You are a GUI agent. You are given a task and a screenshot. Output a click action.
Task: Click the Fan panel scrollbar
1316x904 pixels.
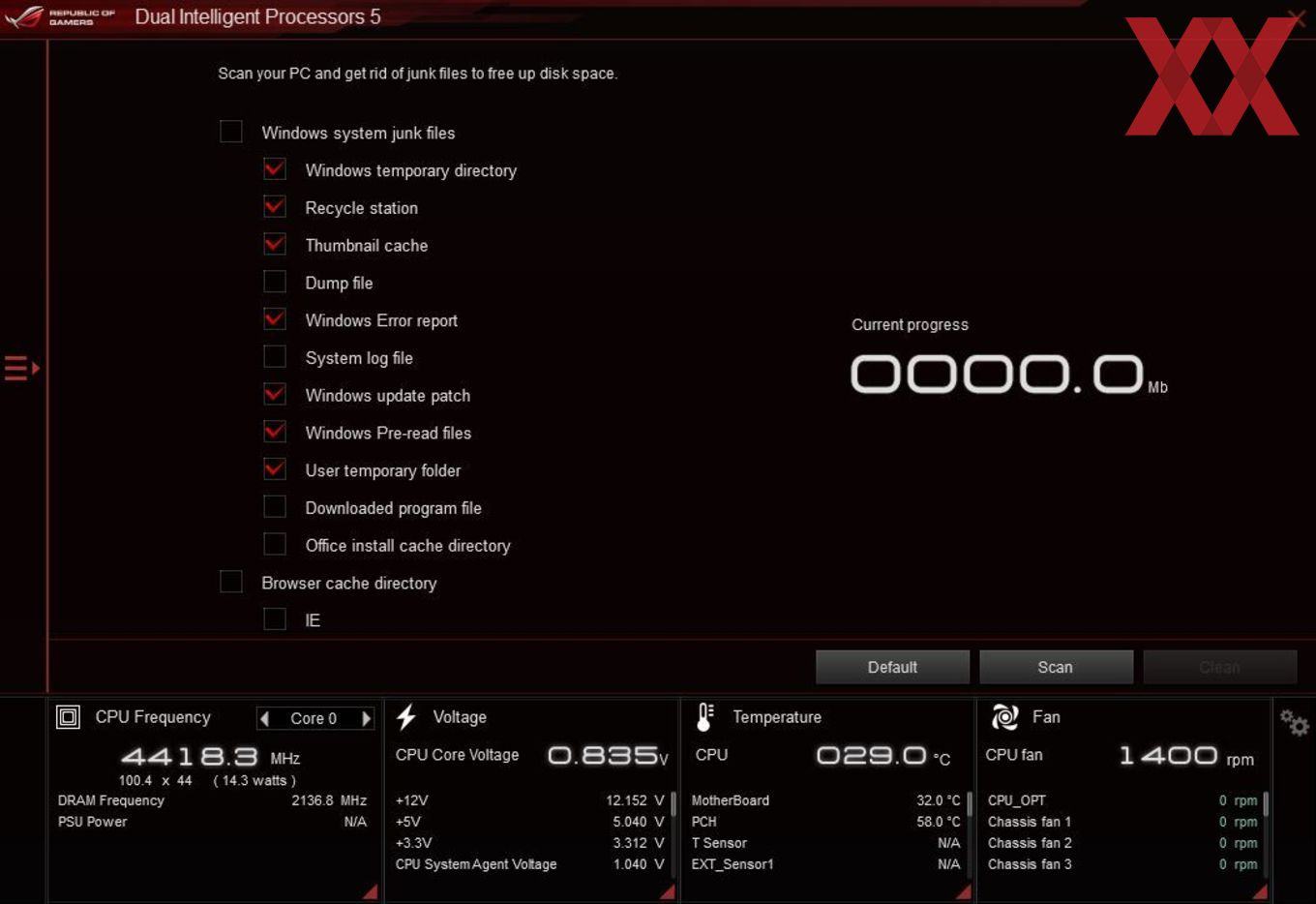click(1265, 805)
